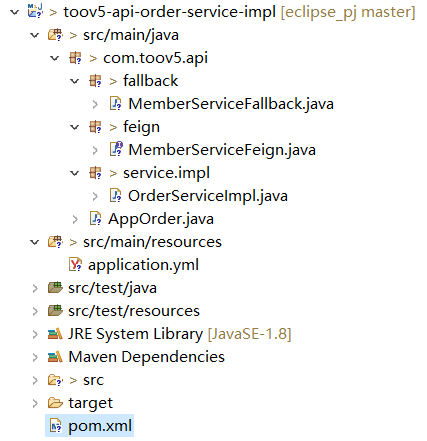Click the src/test/resources folder icon
Image resolution: width=427 pixels, height=441 pixels.
pyautogui.click(x=55, y=310)
